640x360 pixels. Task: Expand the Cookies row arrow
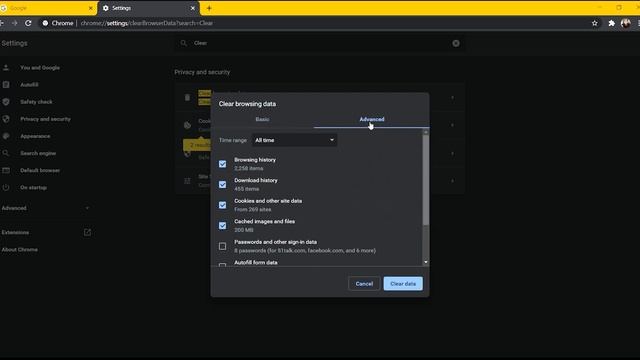[452, 125]
